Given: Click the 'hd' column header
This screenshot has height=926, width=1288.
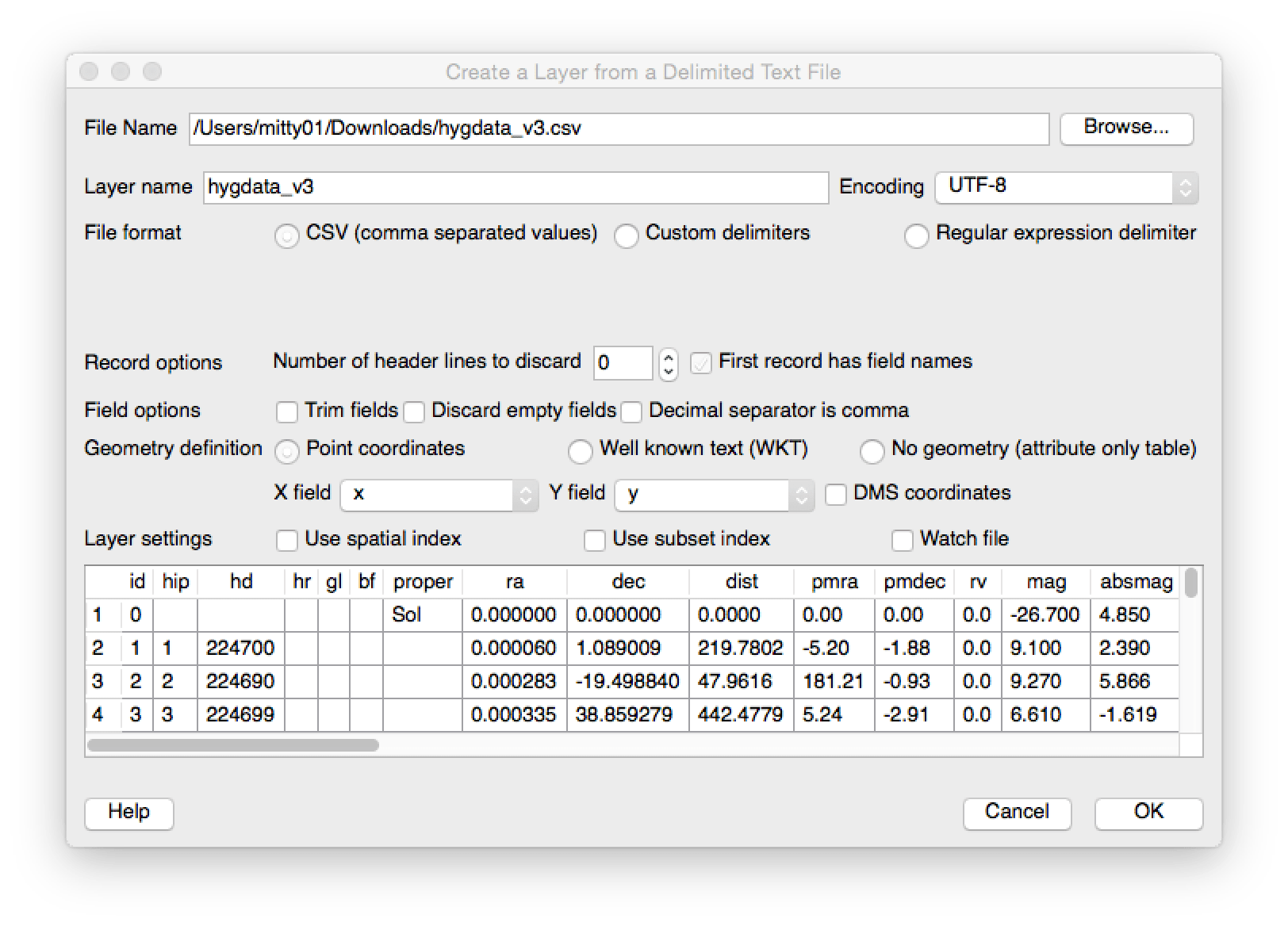Looking at the screenshot, I should coord(241,582).
